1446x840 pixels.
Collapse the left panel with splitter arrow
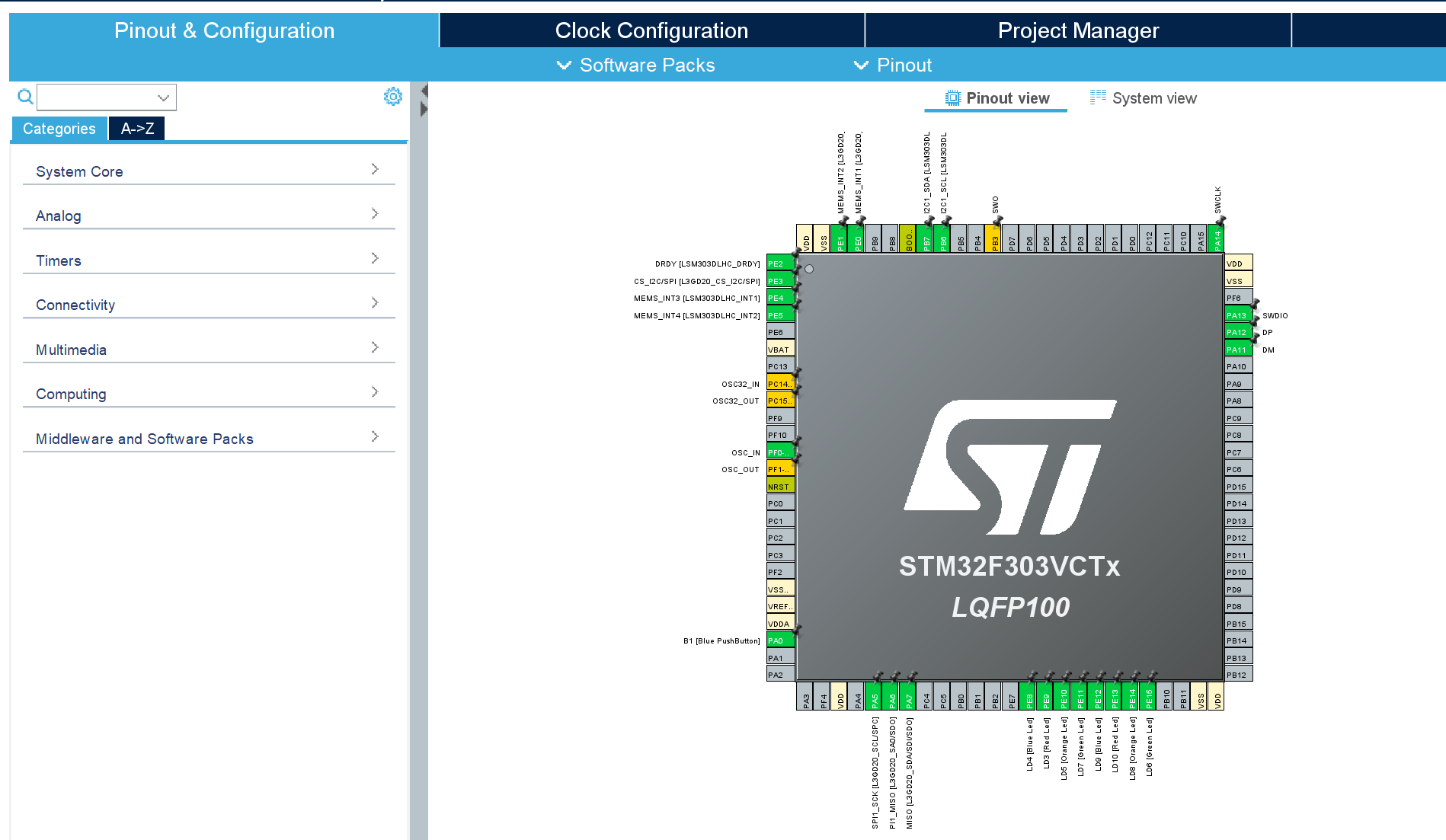point(424,91)
